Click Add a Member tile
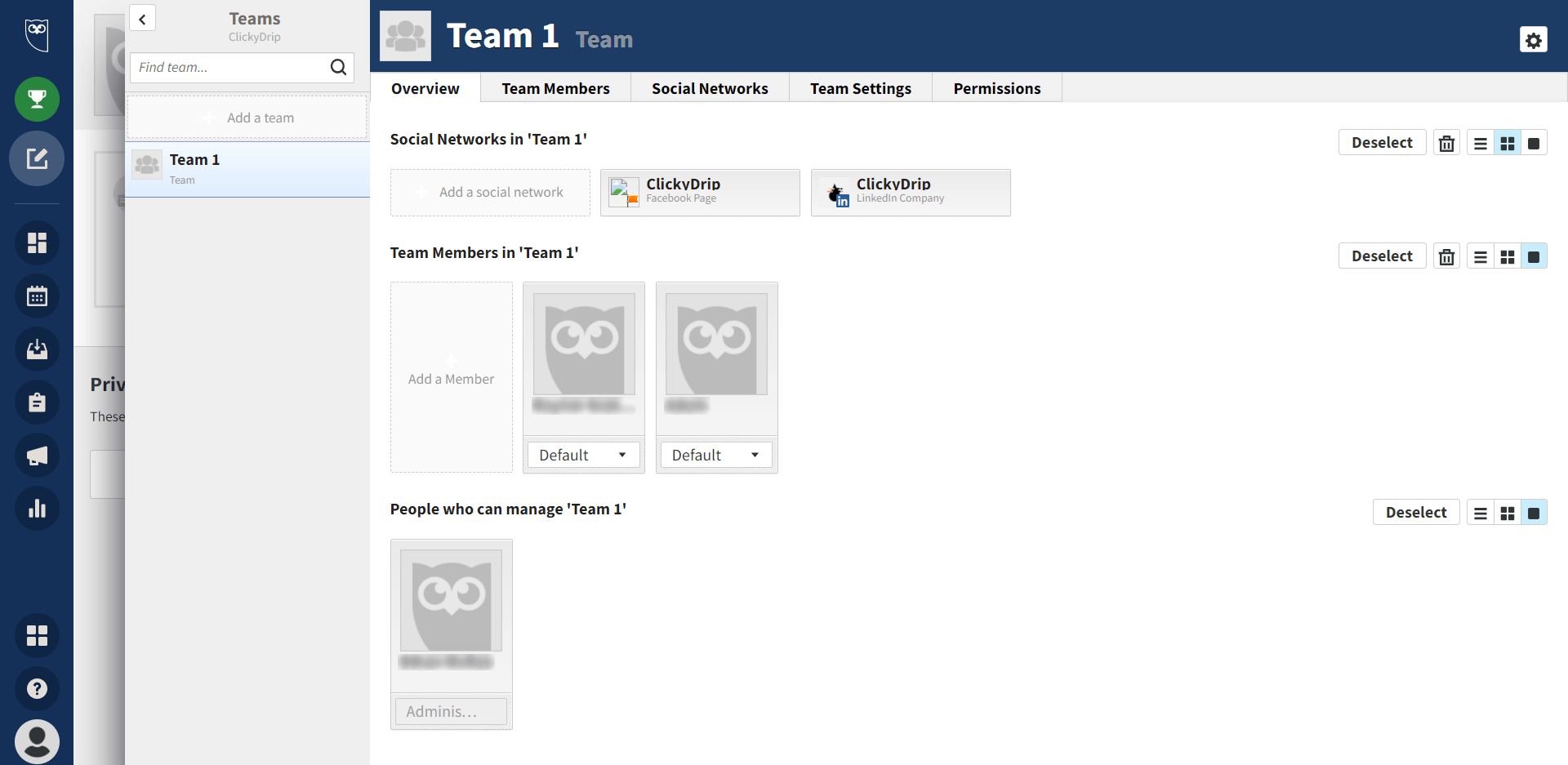 (452, 377)
